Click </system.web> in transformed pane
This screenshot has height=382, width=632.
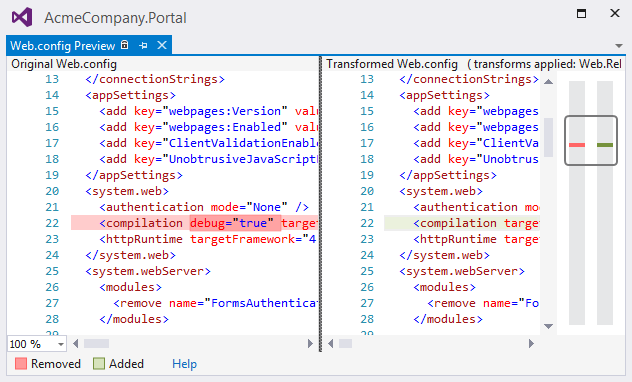tap(444, 255)
